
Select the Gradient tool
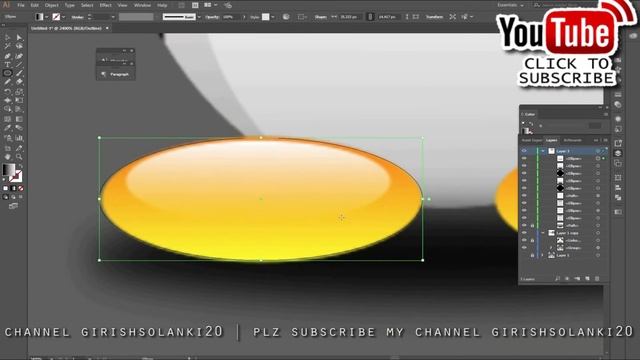19,119
